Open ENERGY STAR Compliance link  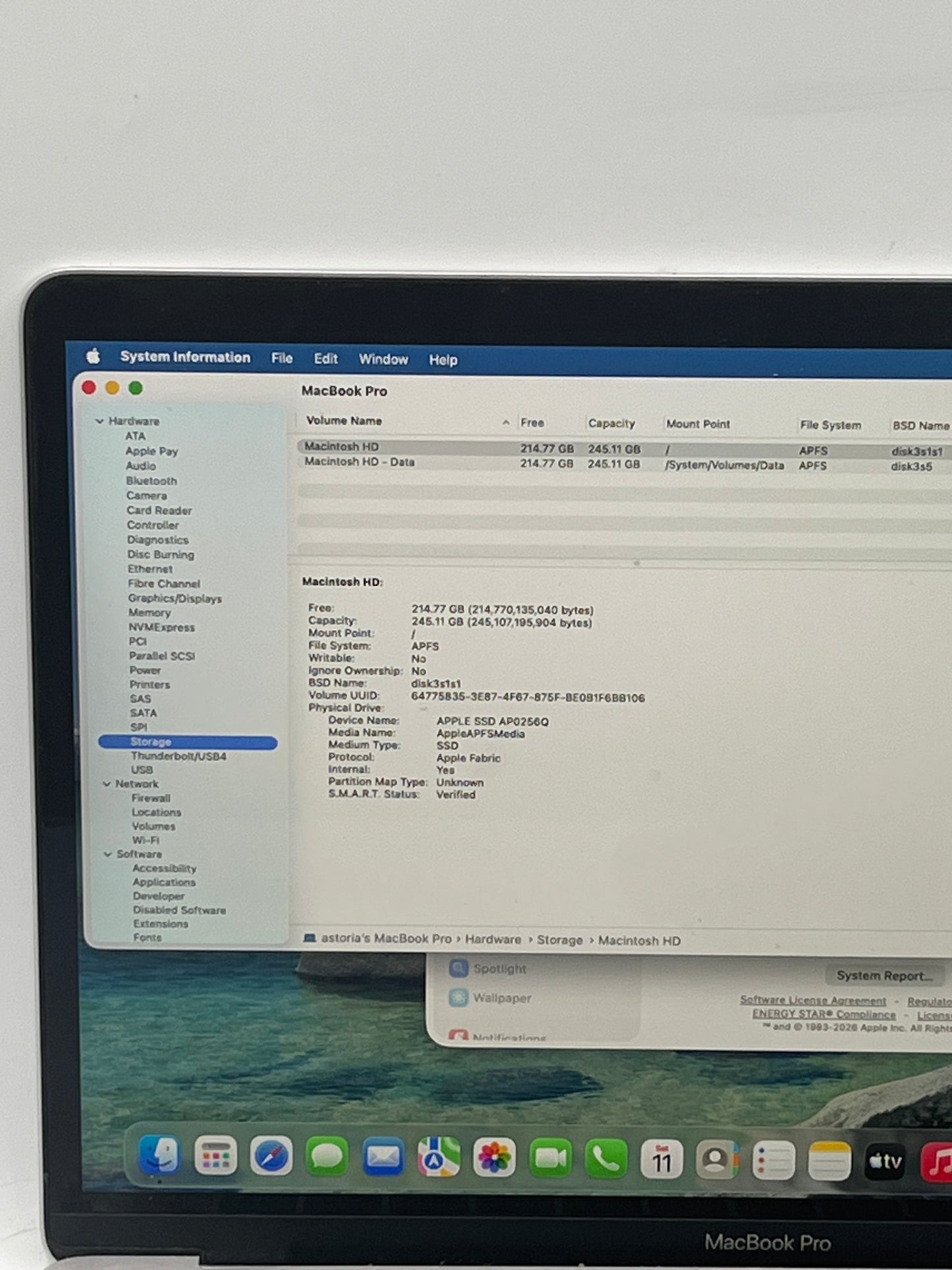[x=824, y=1014]
